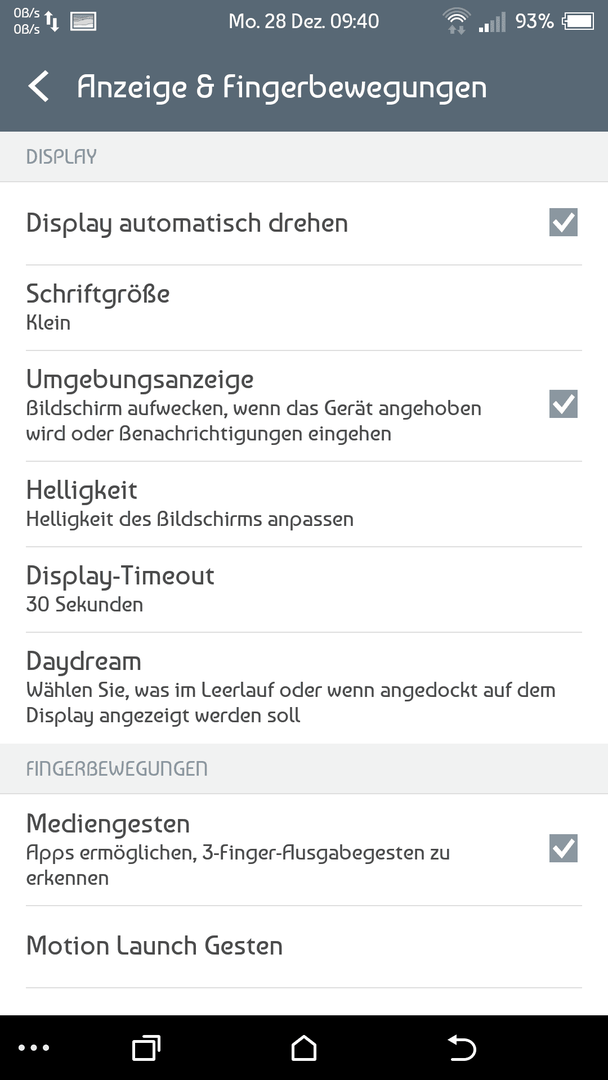Image resolution: width=608 pixels, height=1080 pixels.
Task: Disable the Mediengesten checkbox
Action: click(563, 848)
